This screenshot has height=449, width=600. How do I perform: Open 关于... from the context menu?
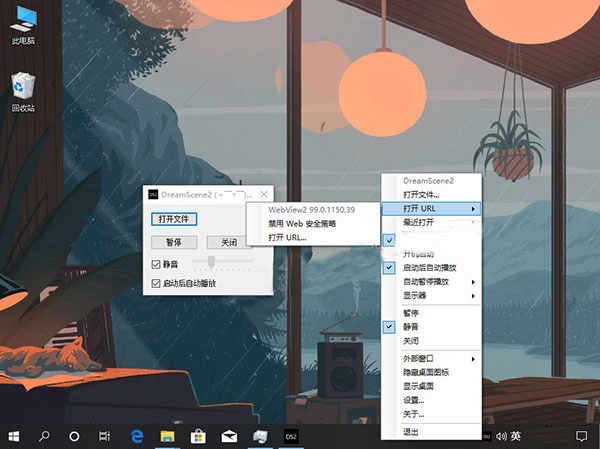[x=431, y=414]
